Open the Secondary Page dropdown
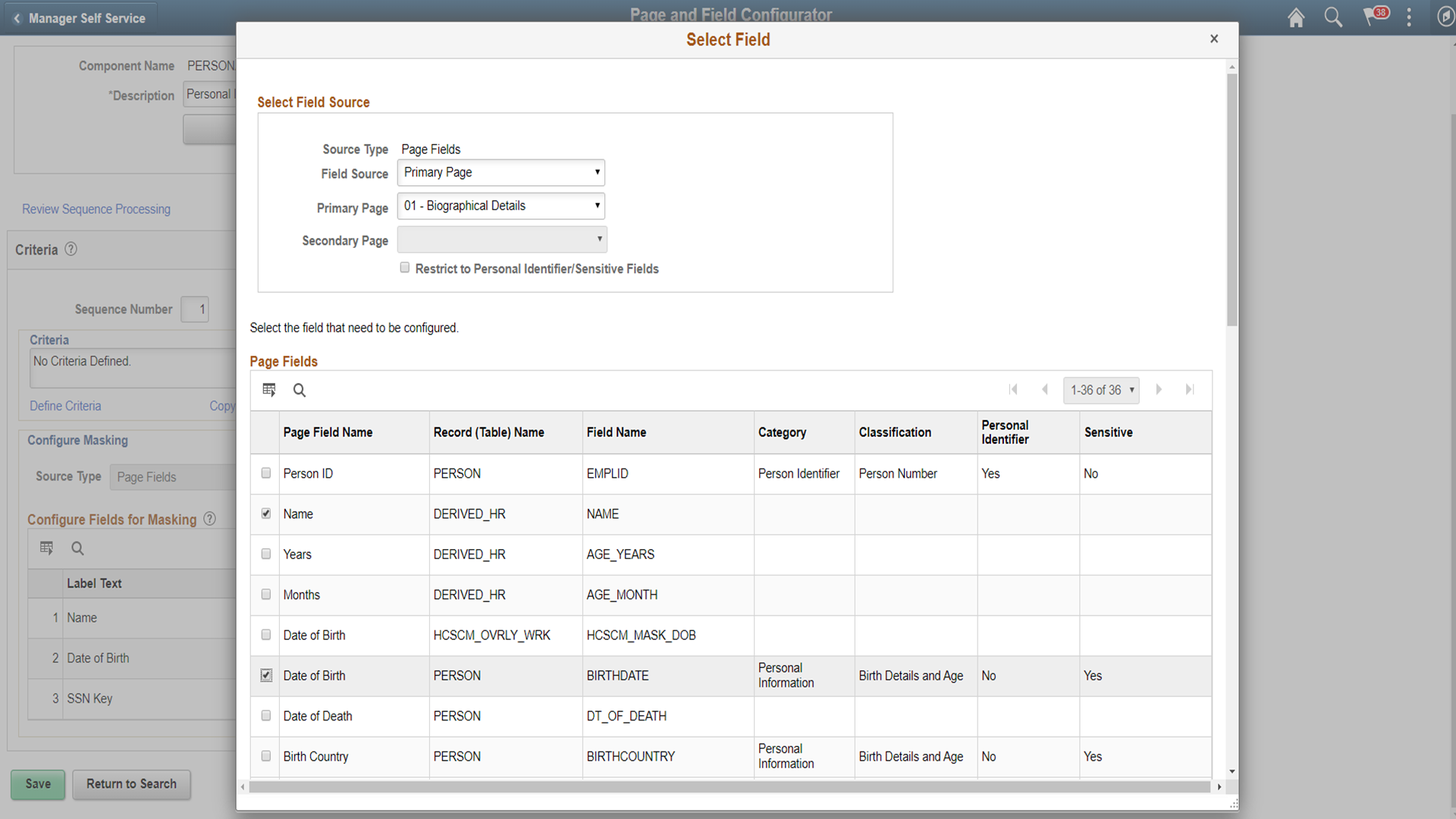 502,239
